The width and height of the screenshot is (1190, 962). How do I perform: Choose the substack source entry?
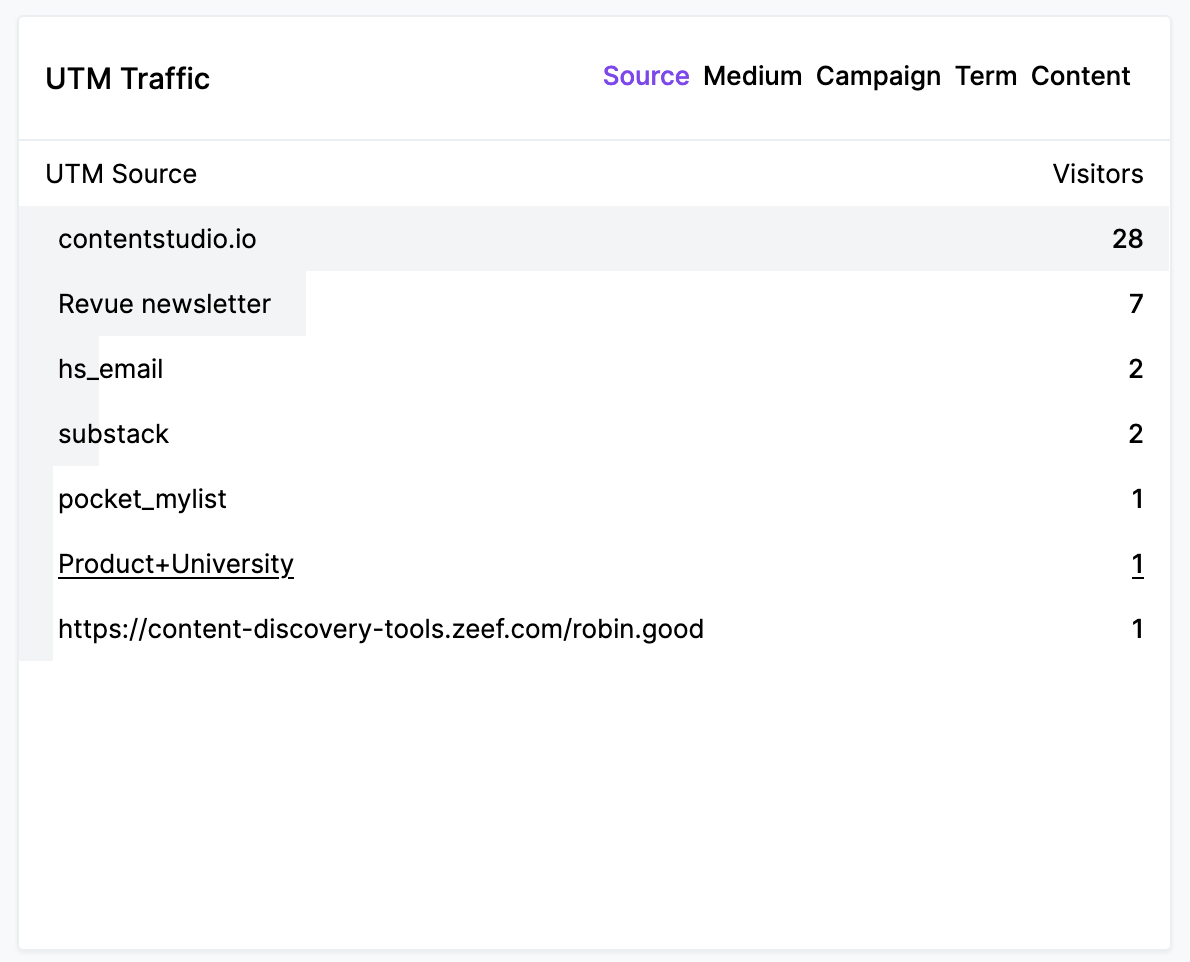113,434
